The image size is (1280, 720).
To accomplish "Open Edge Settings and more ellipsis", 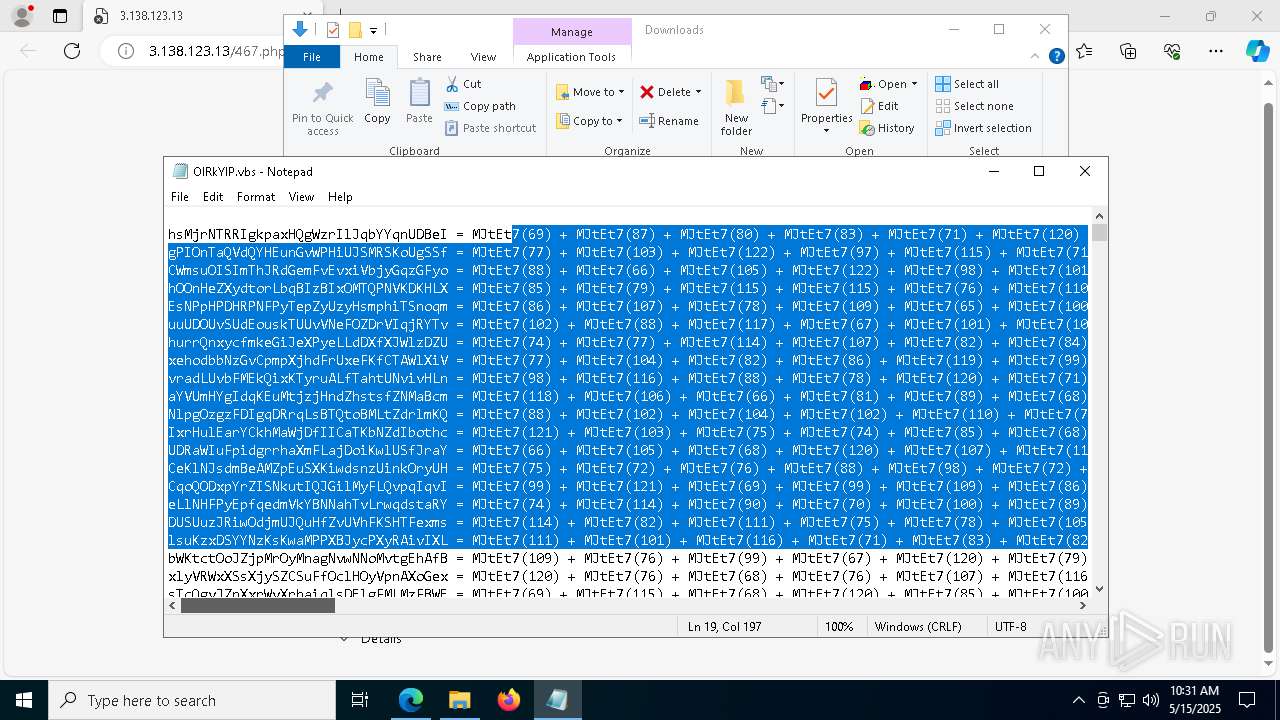I will click(1216, 51).
